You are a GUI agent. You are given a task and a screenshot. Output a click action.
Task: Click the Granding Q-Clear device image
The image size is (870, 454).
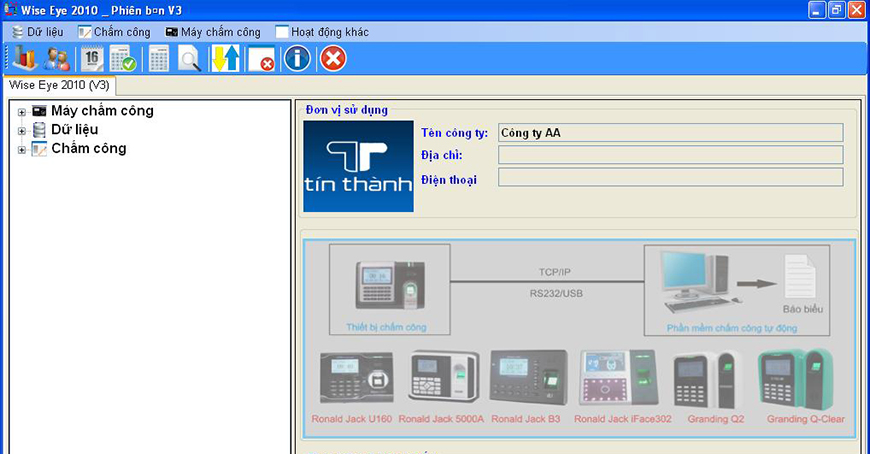click(796, 379)
